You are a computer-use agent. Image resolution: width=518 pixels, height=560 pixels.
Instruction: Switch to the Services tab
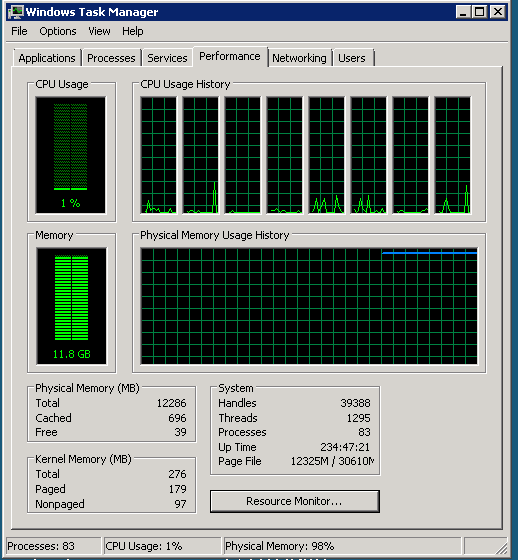pyautogui.click(x=167, y=58)
